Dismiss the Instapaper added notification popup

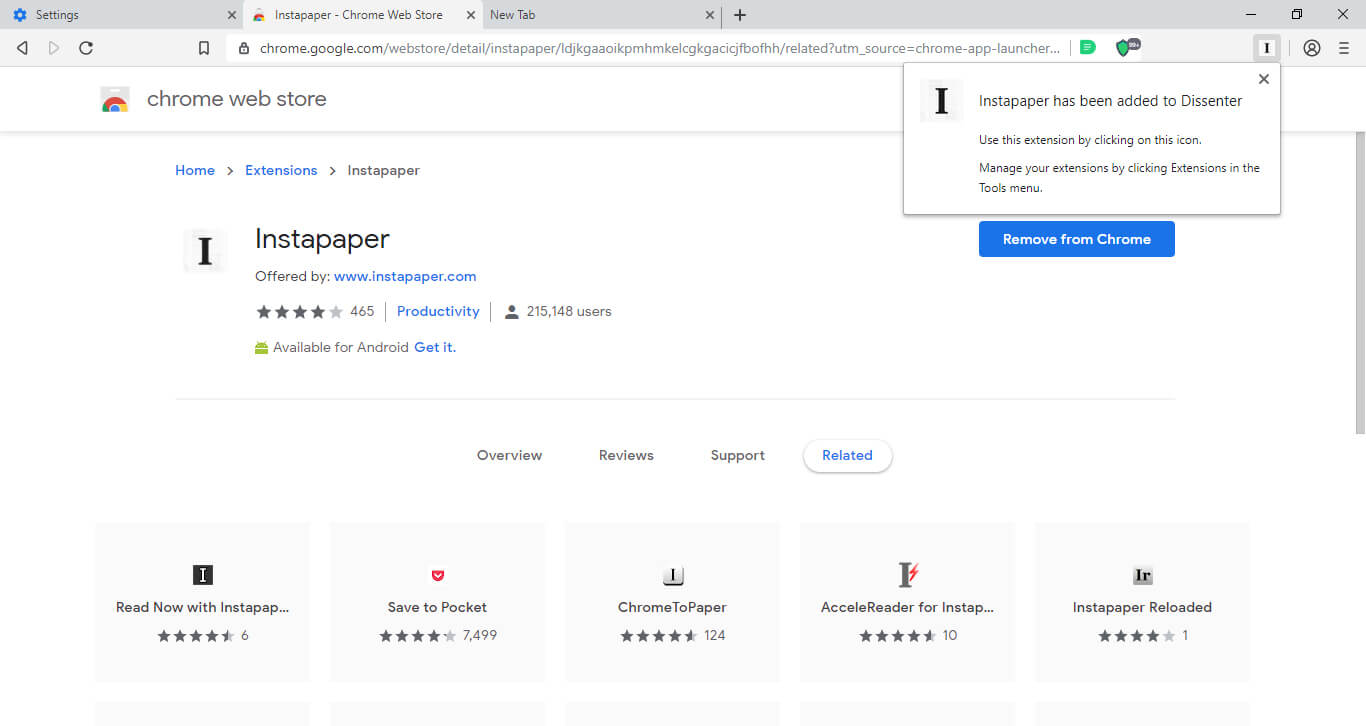coord(1264,79)
